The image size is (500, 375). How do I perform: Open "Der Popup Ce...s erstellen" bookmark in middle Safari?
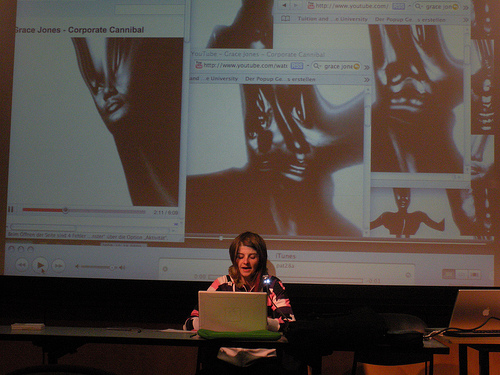(x=280, y=79)
